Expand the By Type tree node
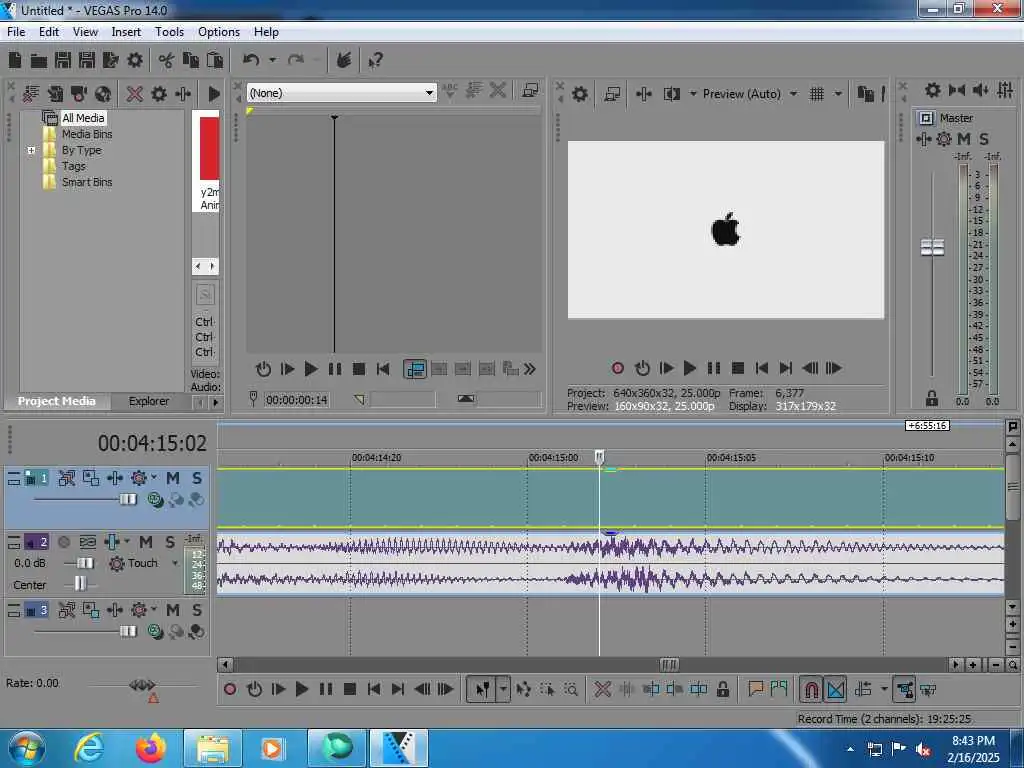Viewport: 1024px width, 768px height. [x=31, y=150]
